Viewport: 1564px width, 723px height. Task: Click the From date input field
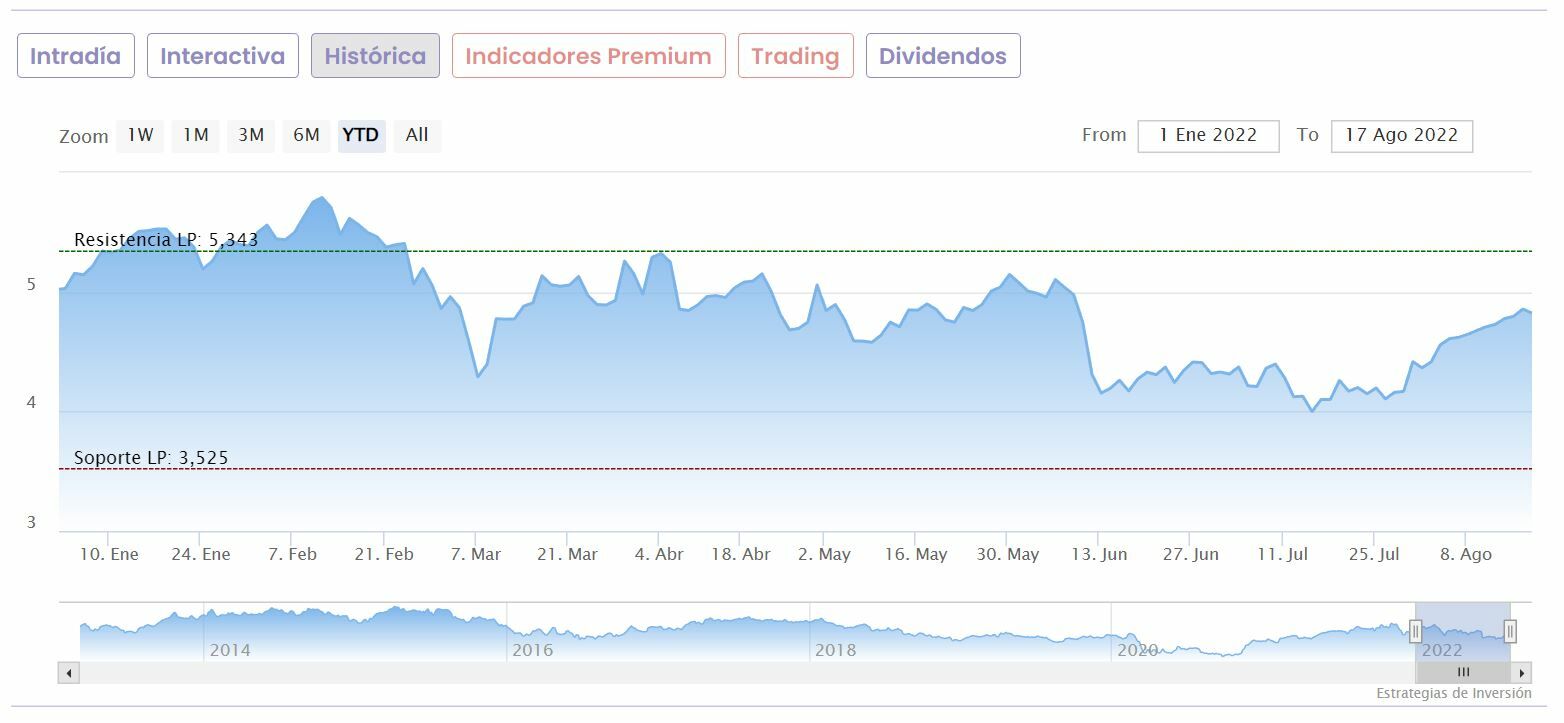pos(1208,135)
